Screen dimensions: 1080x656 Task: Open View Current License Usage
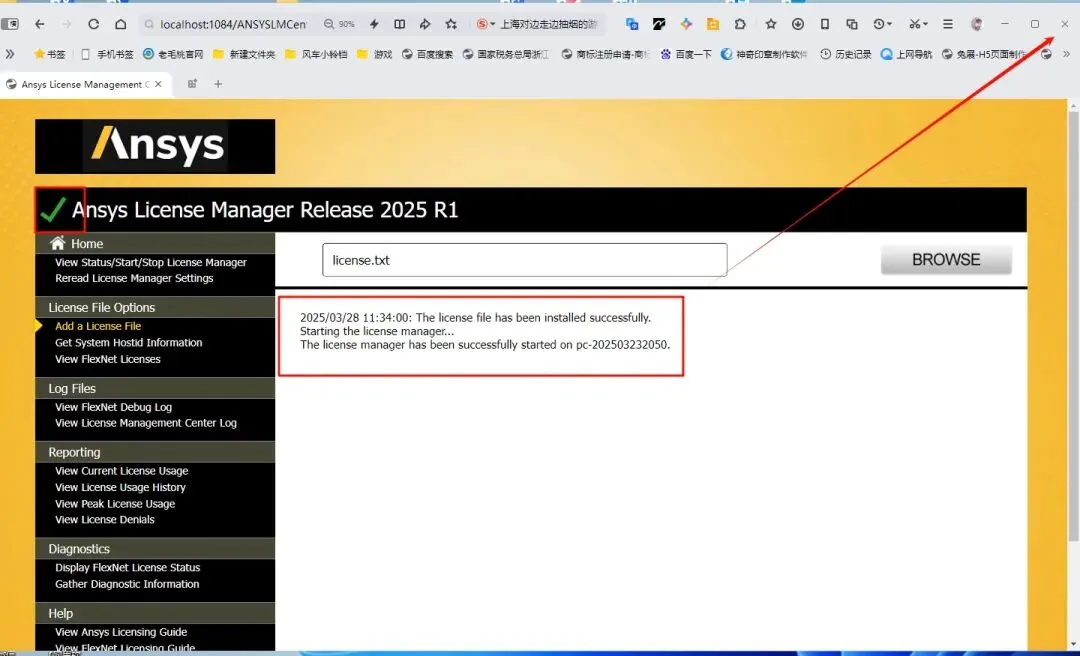(122, 471)
